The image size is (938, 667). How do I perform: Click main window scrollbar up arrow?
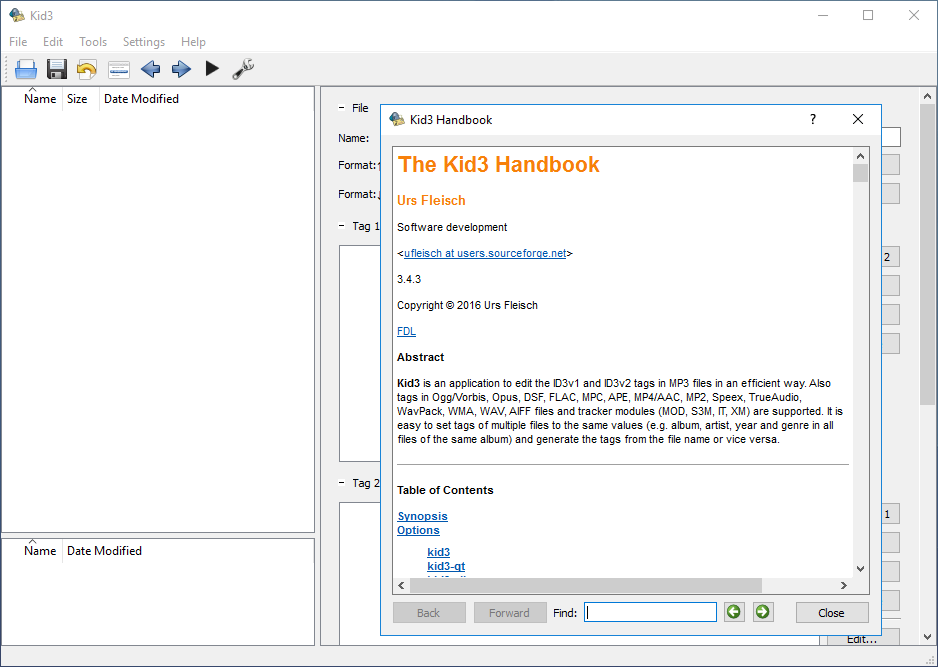click(927, 96)
